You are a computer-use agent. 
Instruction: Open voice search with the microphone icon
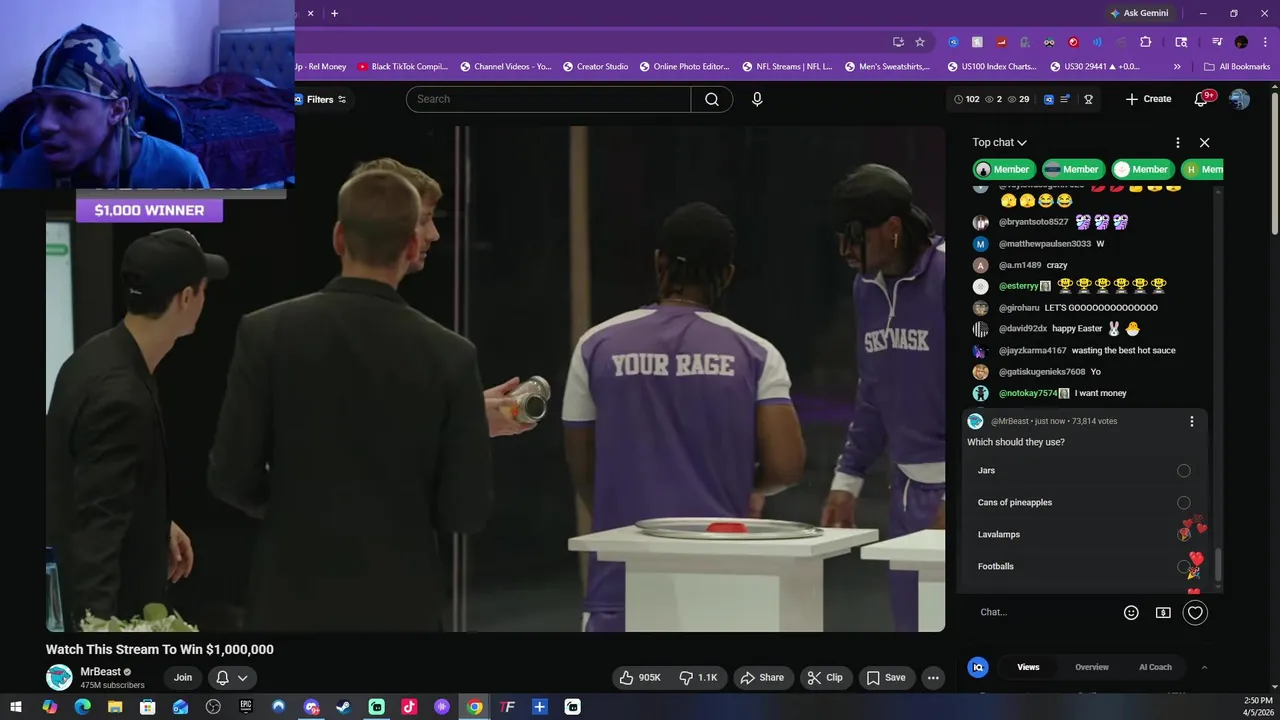pos(757,99)
